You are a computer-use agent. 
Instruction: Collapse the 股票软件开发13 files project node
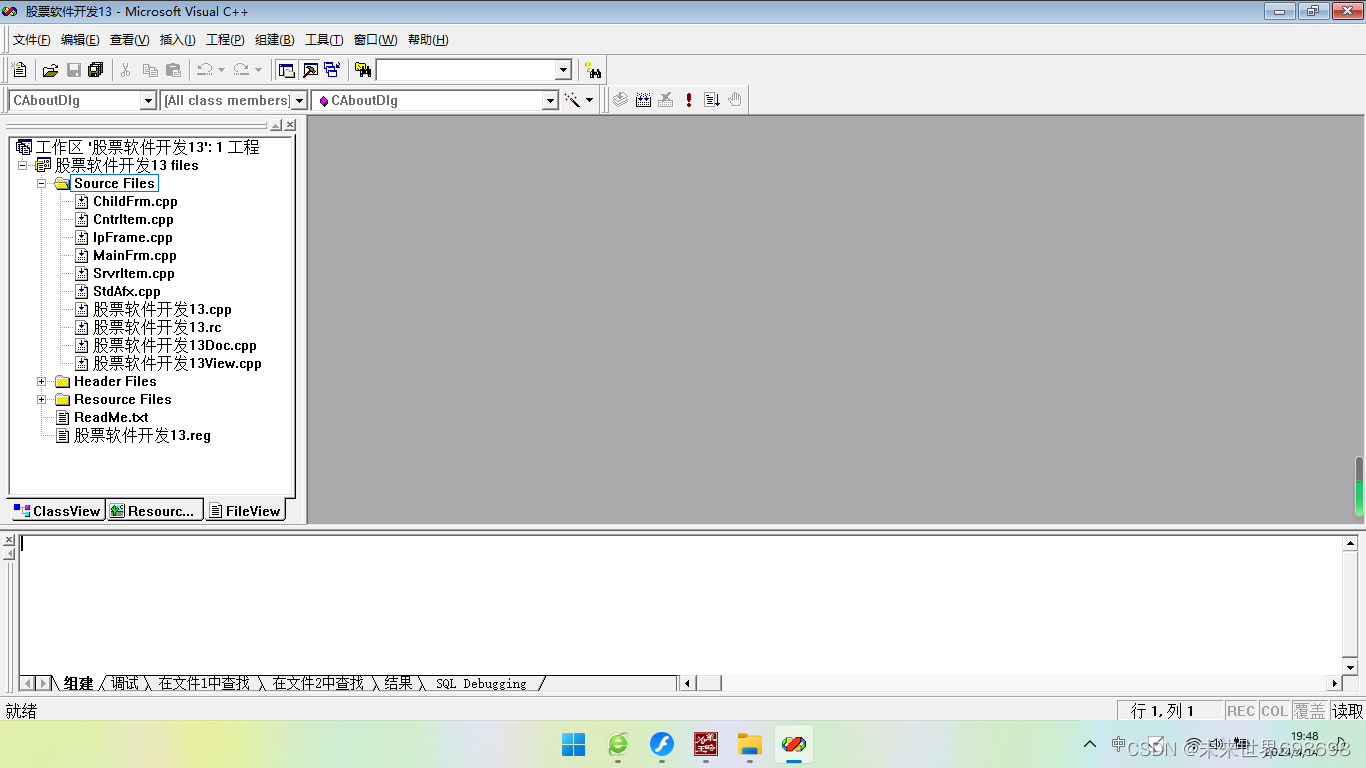[x=23, y=165]
